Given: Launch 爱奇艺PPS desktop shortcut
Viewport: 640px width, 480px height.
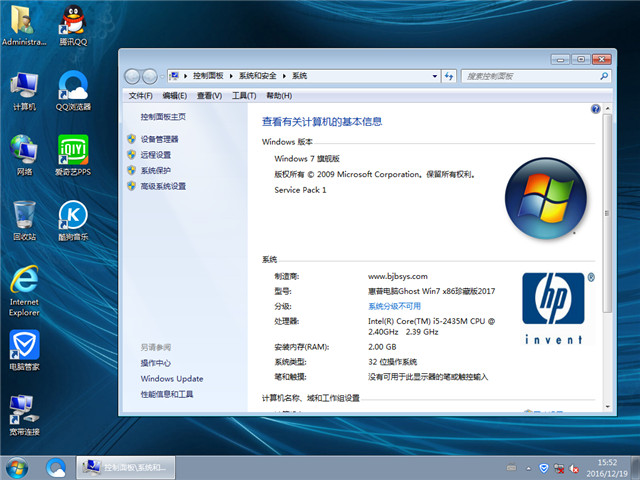Looking at the screenshot, I should [x=73, y=155].
